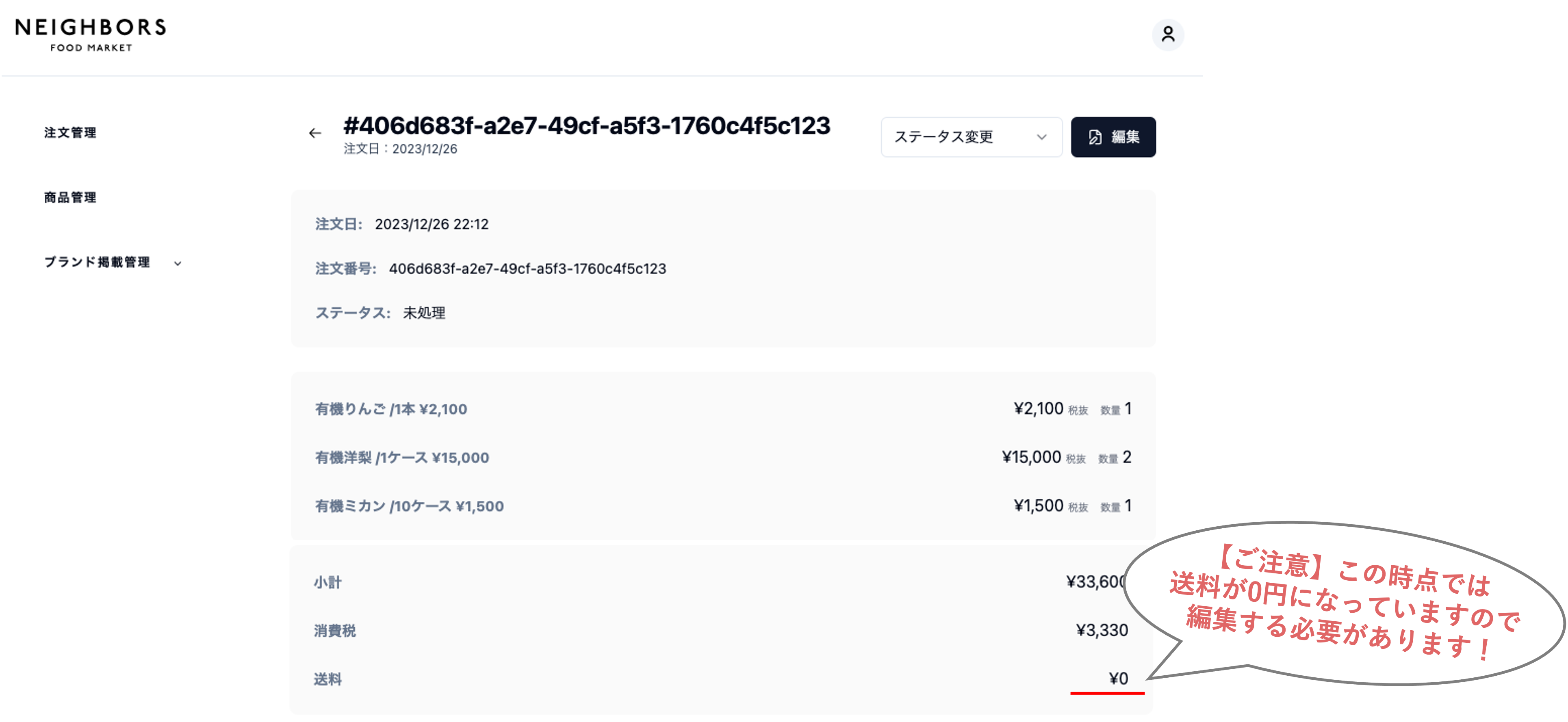Click the consumption tax amount ¥3,330
1568x722 pixels.
[1102, 631]
